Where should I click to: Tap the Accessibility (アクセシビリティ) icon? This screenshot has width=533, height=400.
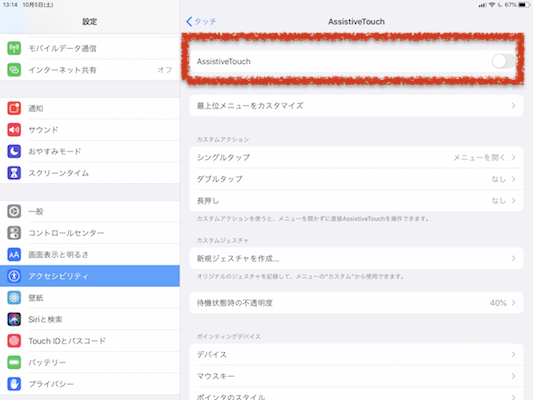click(14, 276)
